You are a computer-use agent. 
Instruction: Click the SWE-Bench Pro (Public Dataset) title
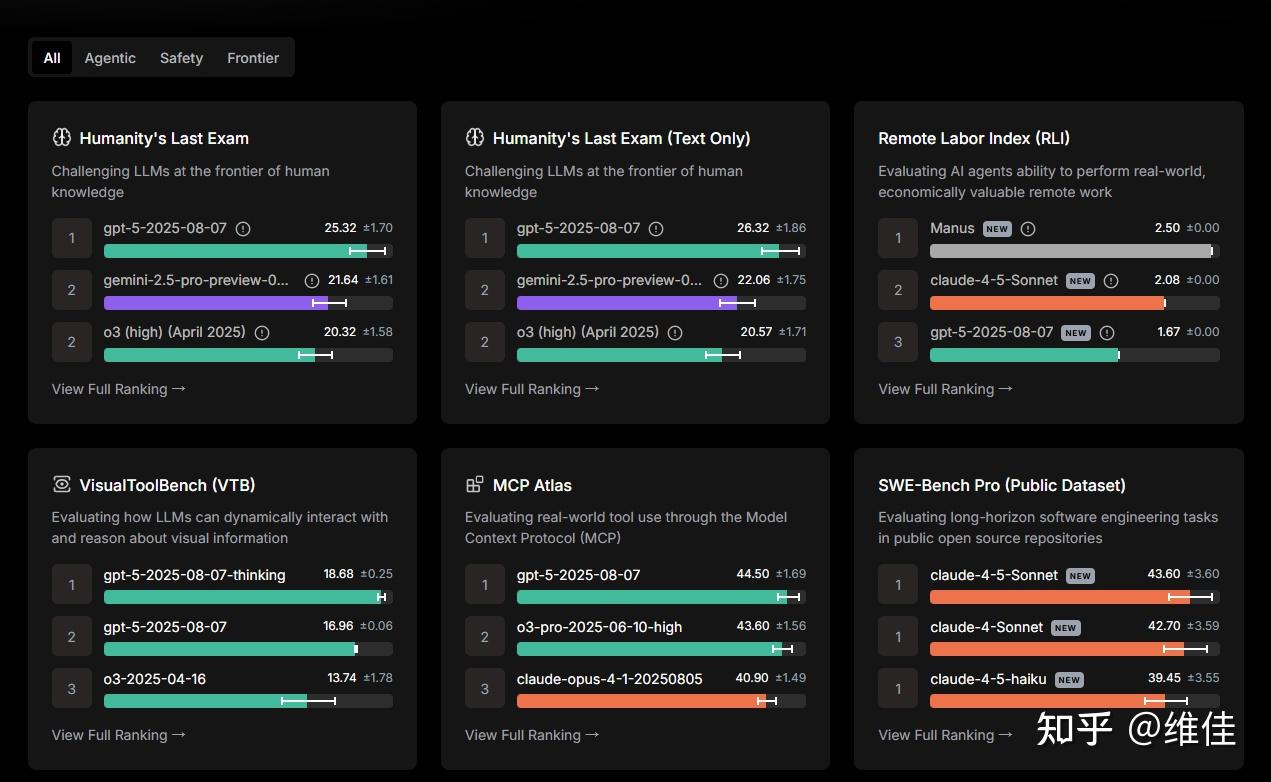[1002, 485]
